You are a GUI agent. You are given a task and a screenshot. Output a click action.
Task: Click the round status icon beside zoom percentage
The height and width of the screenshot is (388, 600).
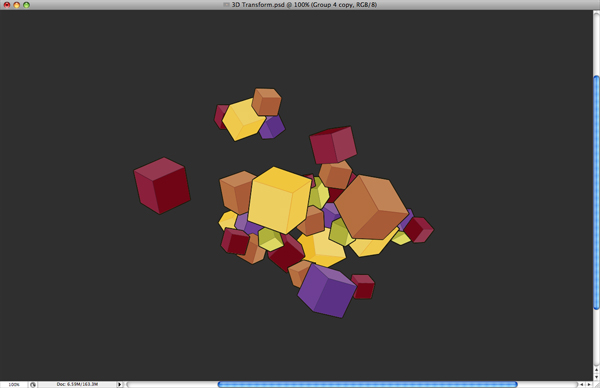click(x=33, y=385)
